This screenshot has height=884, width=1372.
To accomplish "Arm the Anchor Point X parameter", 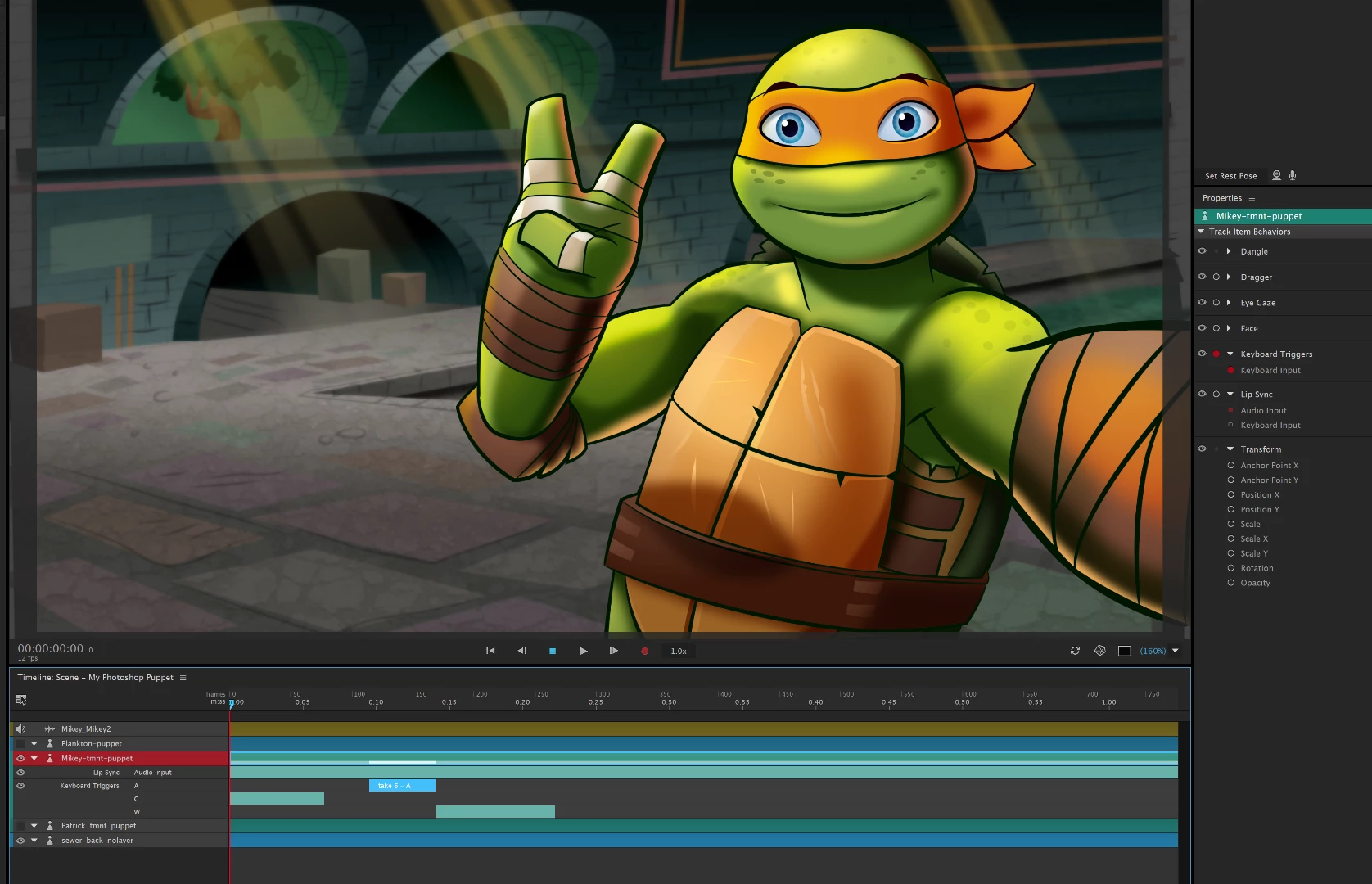I will pyautogui.click(x=1230, y=465).
